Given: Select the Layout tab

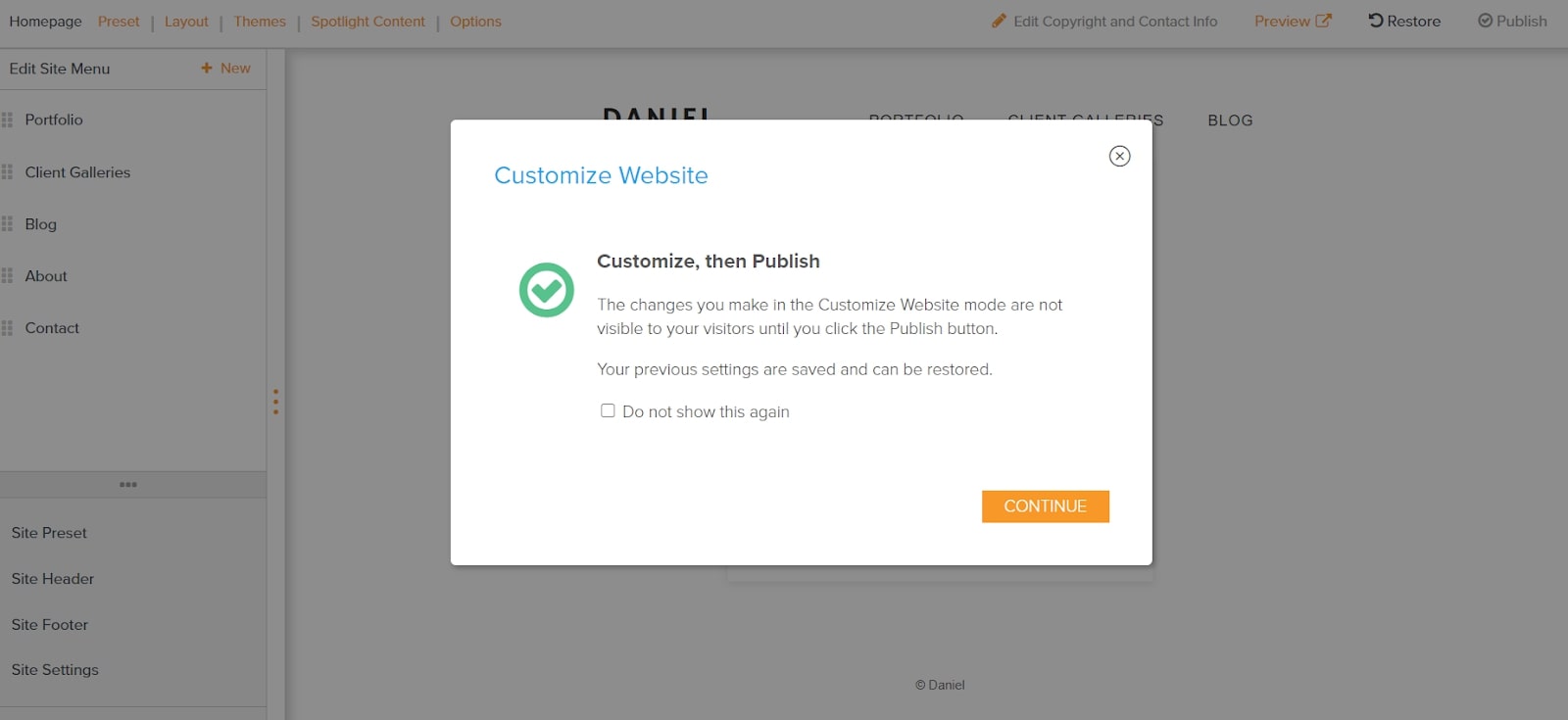Looking at the screenshot, I should [186, 22].
